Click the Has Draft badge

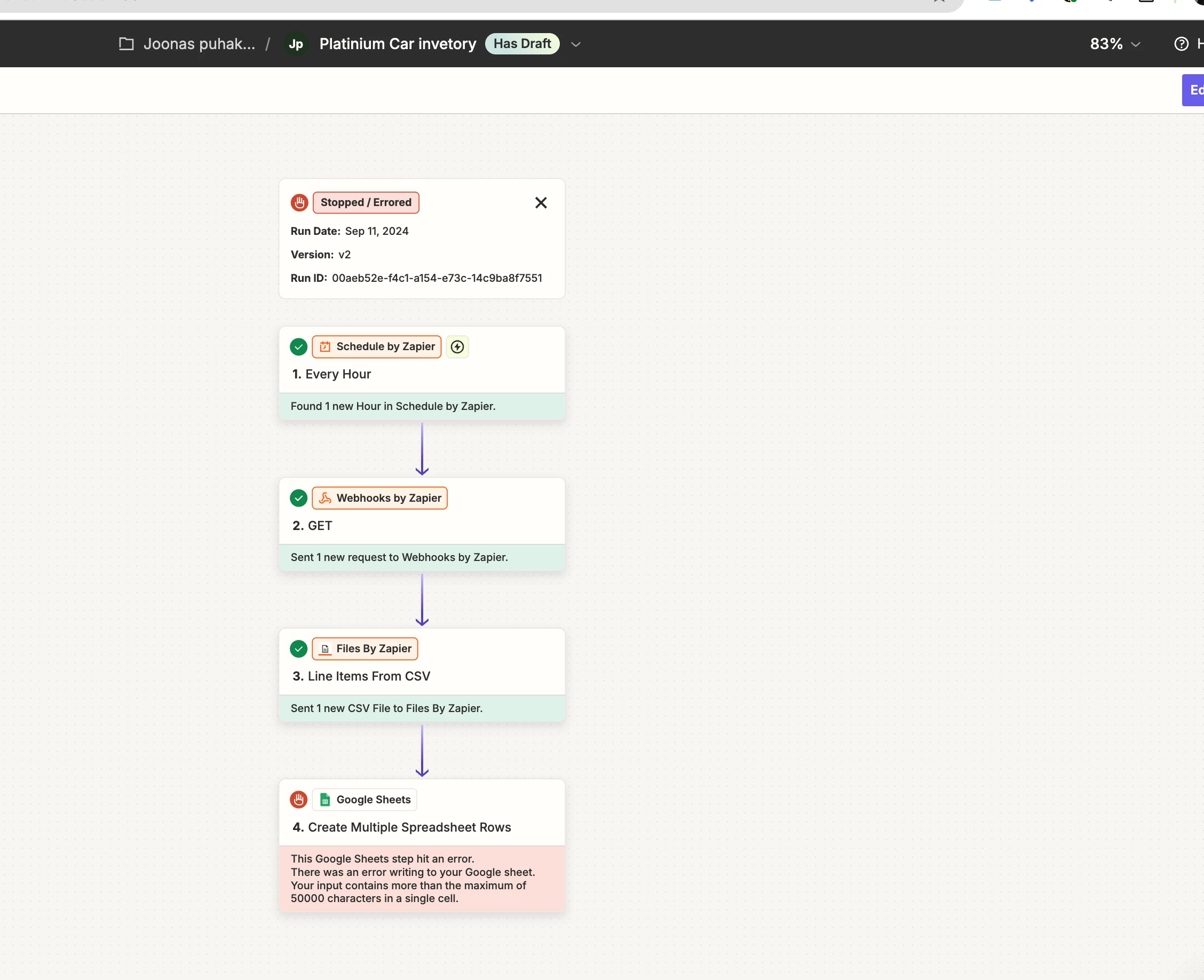pyautogui.click(x=522, y=44)
